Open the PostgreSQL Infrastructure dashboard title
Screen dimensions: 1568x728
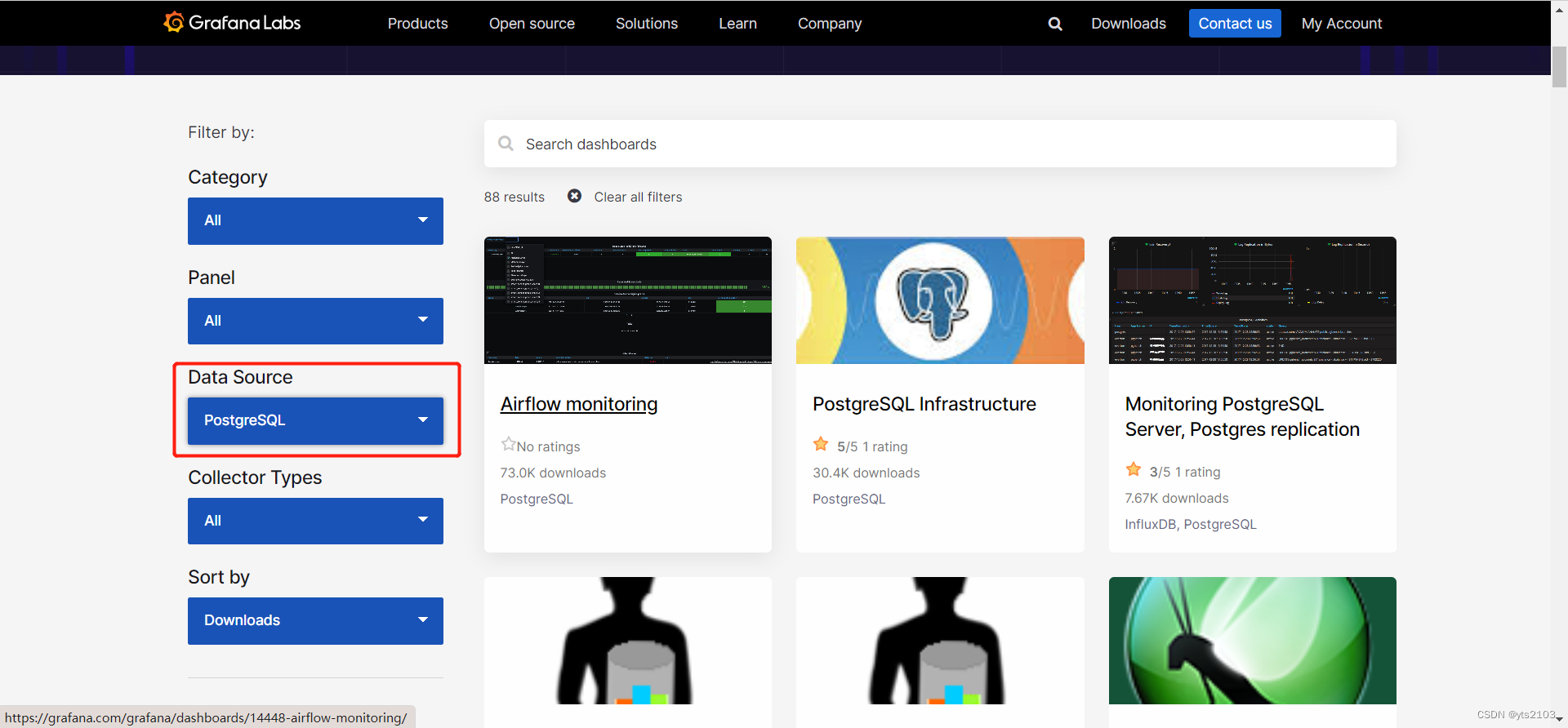924,404
